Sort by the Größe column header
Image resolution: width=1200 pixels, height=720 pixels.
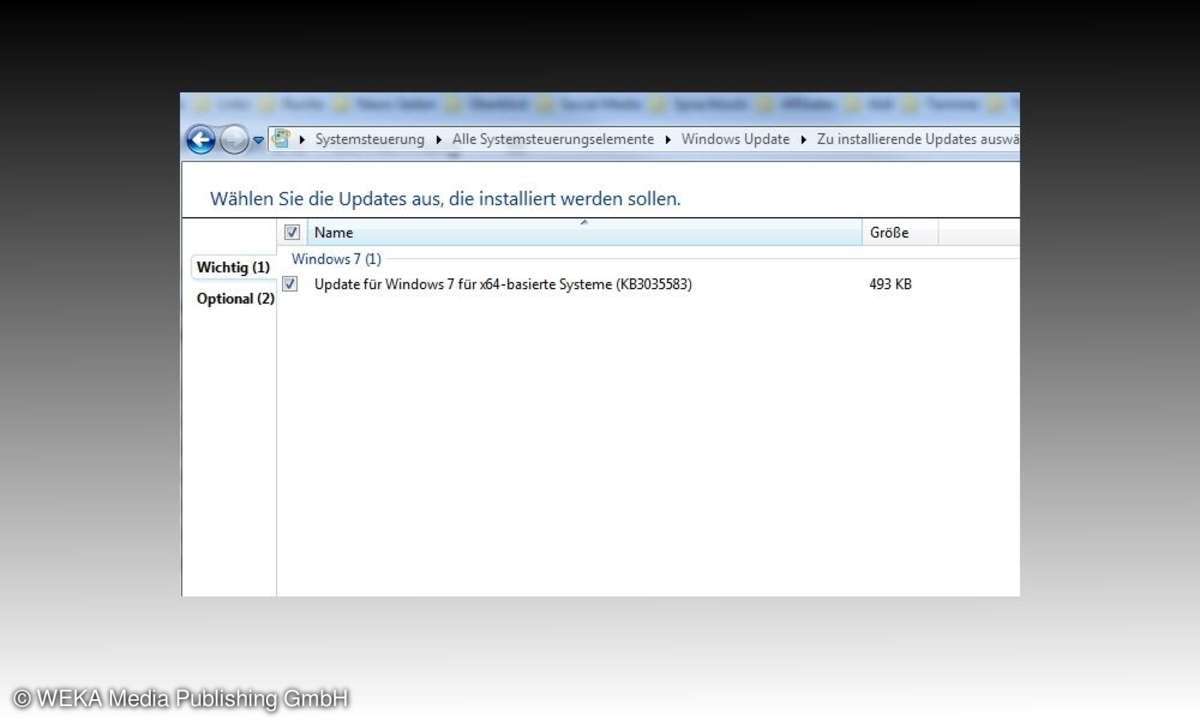tap(900, 232)
